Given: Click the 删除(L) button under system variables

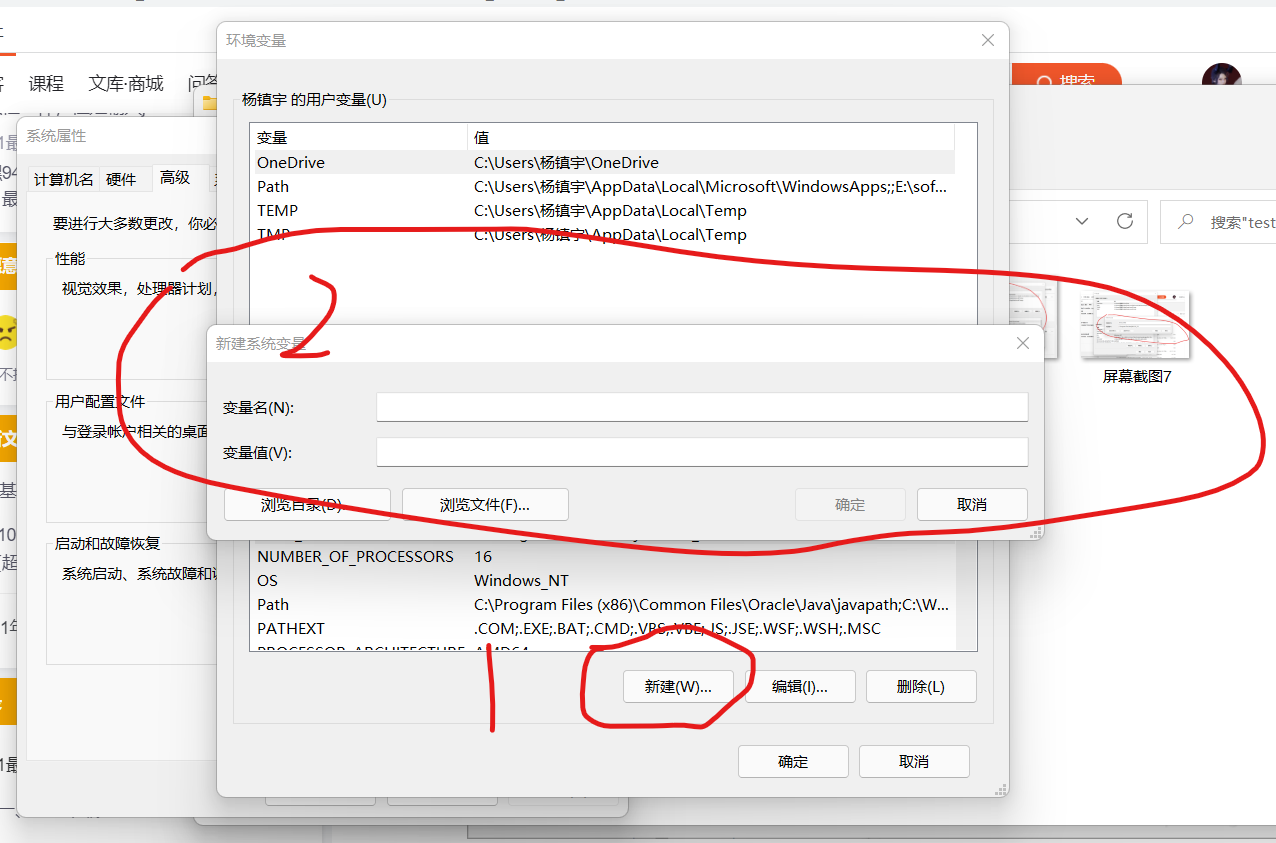Looking at the screenshot, I should tap(921, 687).
